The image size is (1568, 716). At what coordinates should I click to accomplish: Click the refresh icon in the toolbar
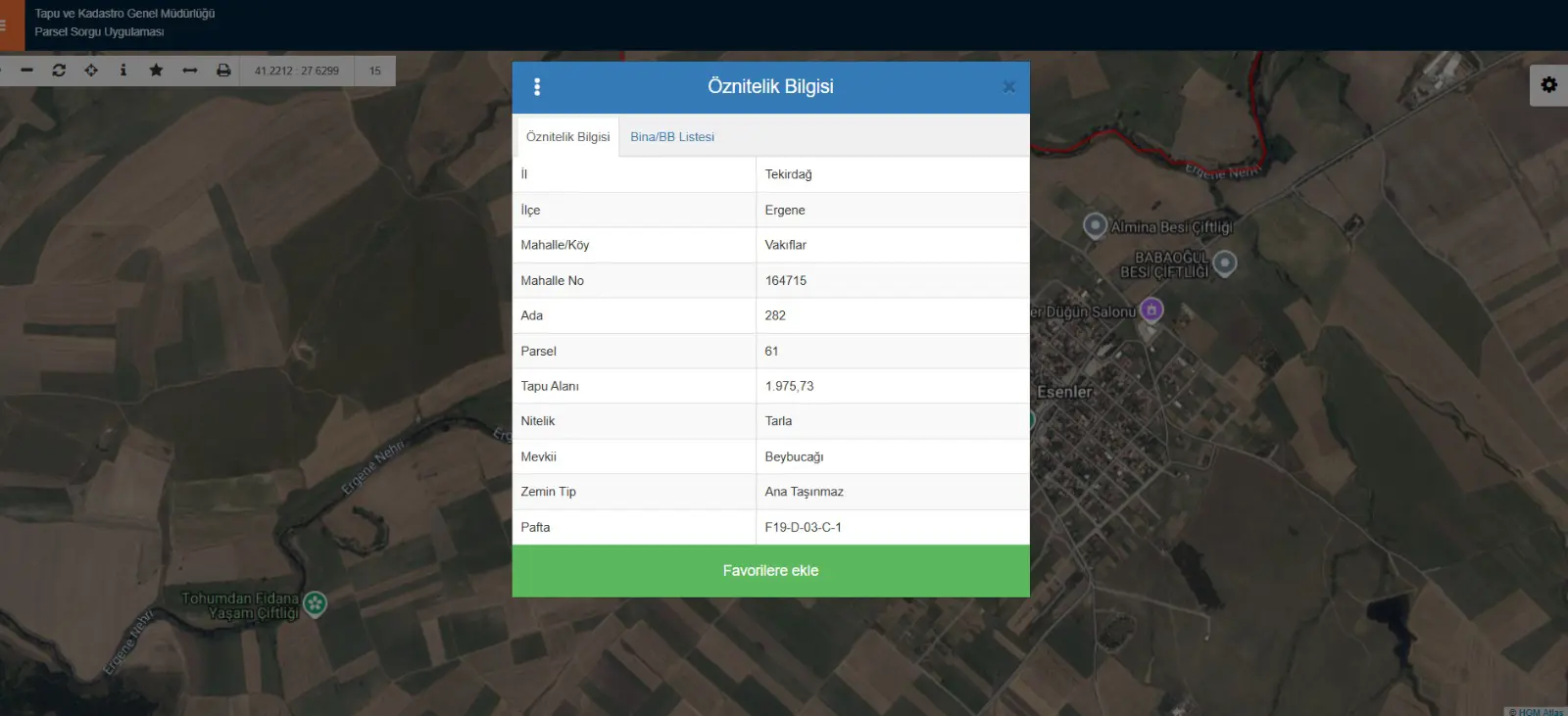[59, 71]
